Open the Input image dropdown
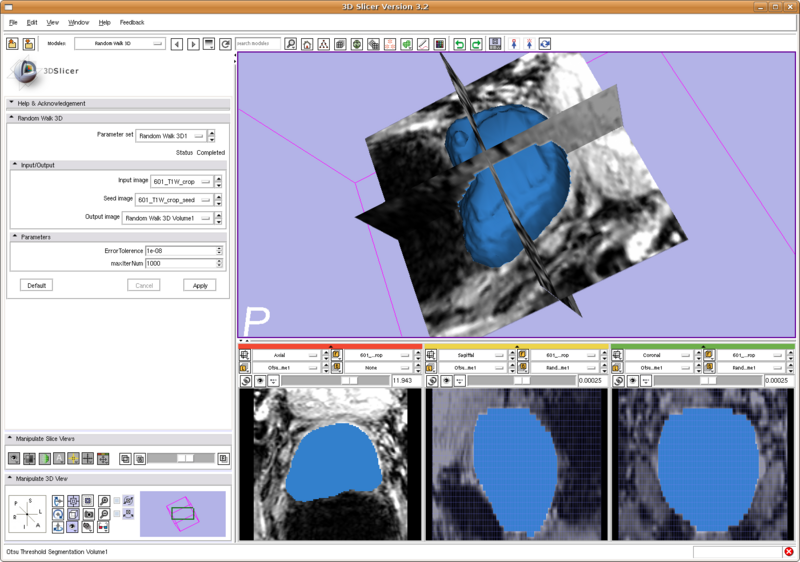 (x=181, y=181)
